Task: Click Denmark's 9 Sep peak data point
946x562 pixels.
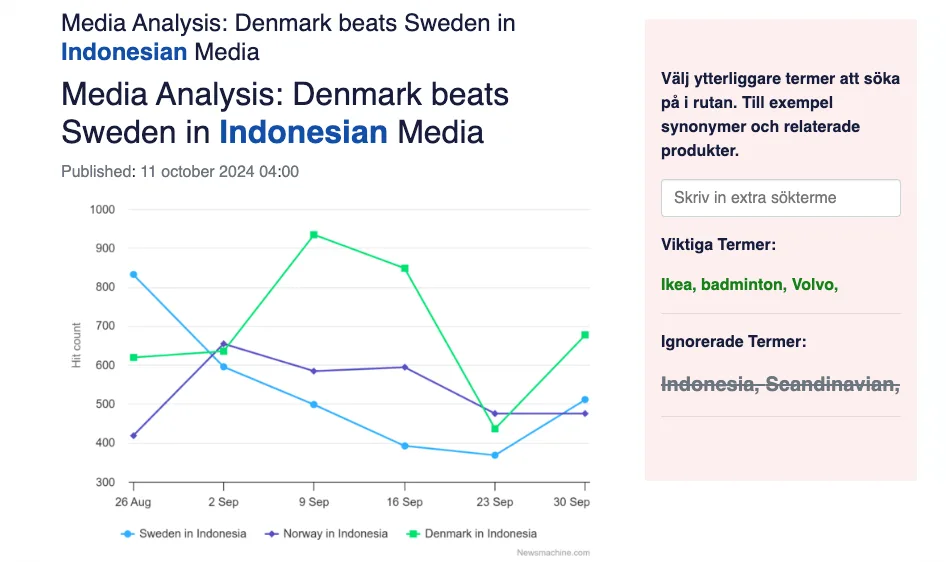Action: (314, 235)
